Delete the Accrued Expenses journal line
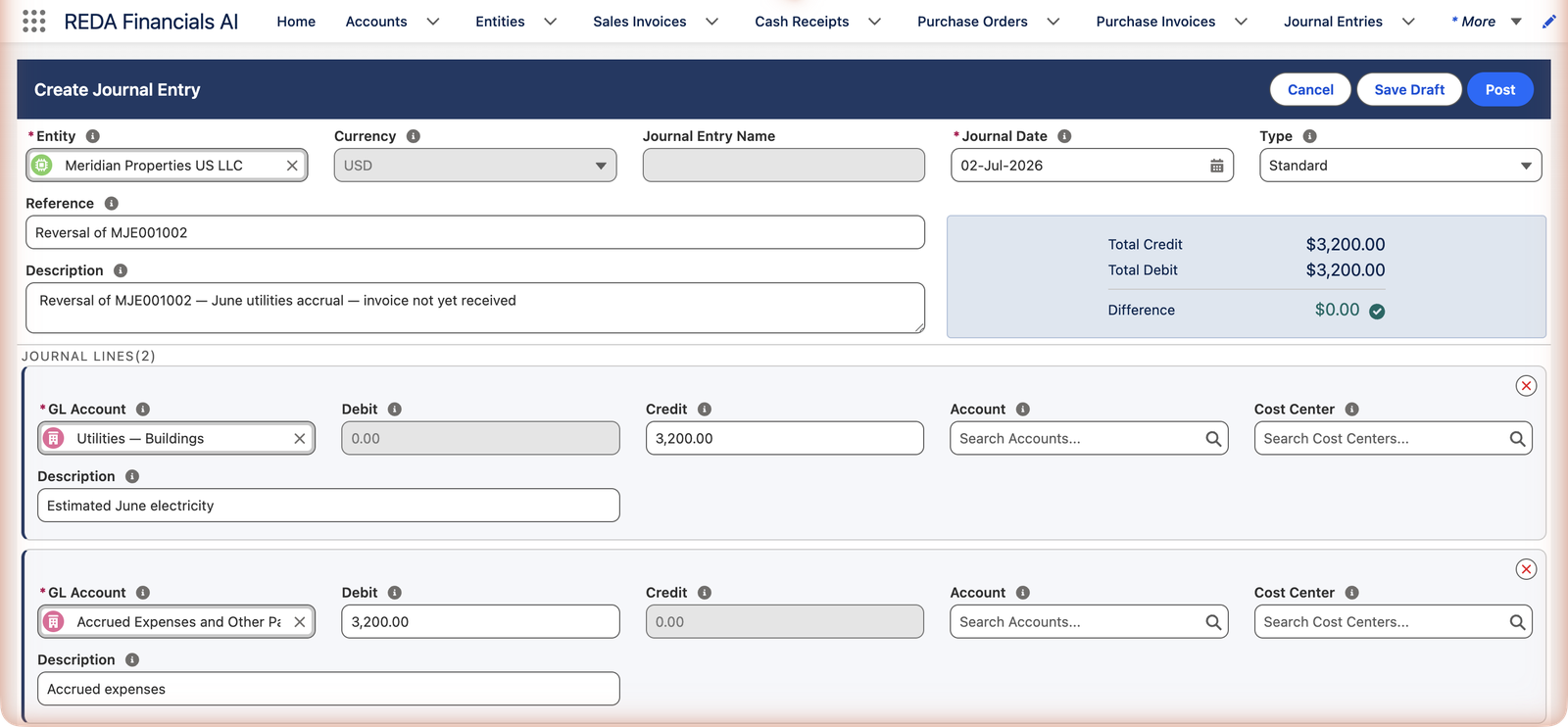The width and height of the screenshot is (1568, 727). point(1526,569)
